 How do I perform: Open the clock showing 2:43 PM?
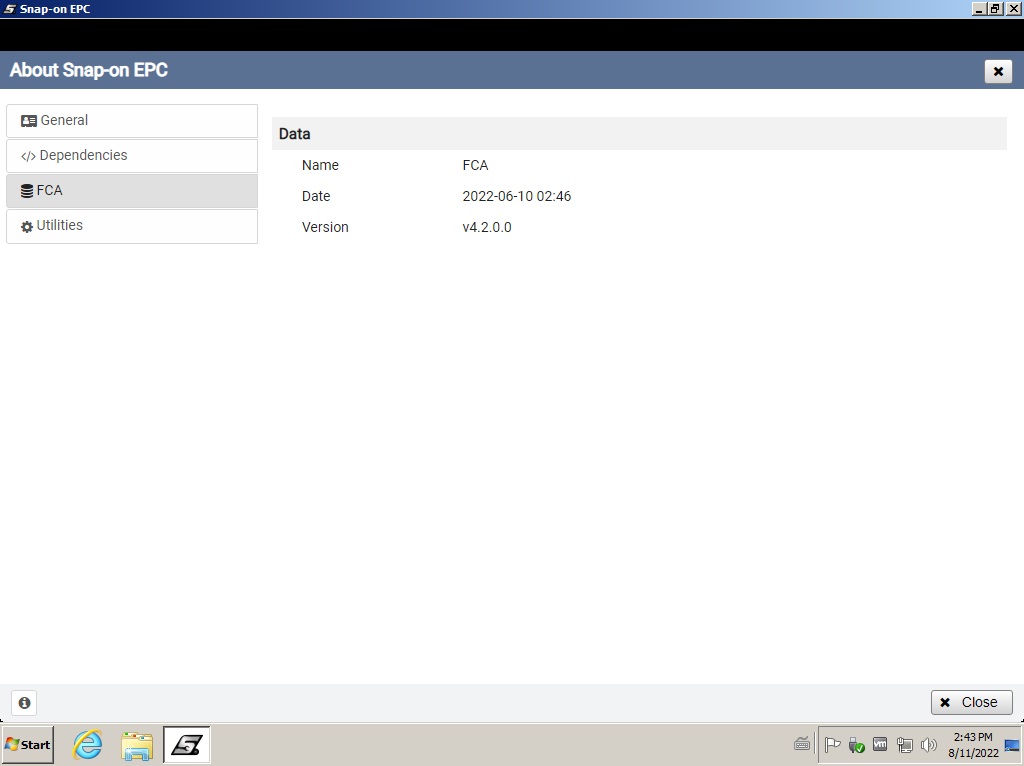pyautogui.click(x=973, y=745)
